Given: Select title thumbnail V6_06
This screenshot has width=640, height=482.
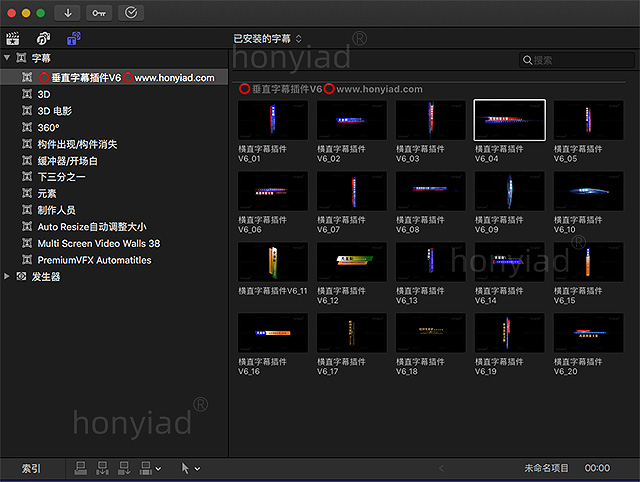Looking at the screenshot, I should point(273,191).
